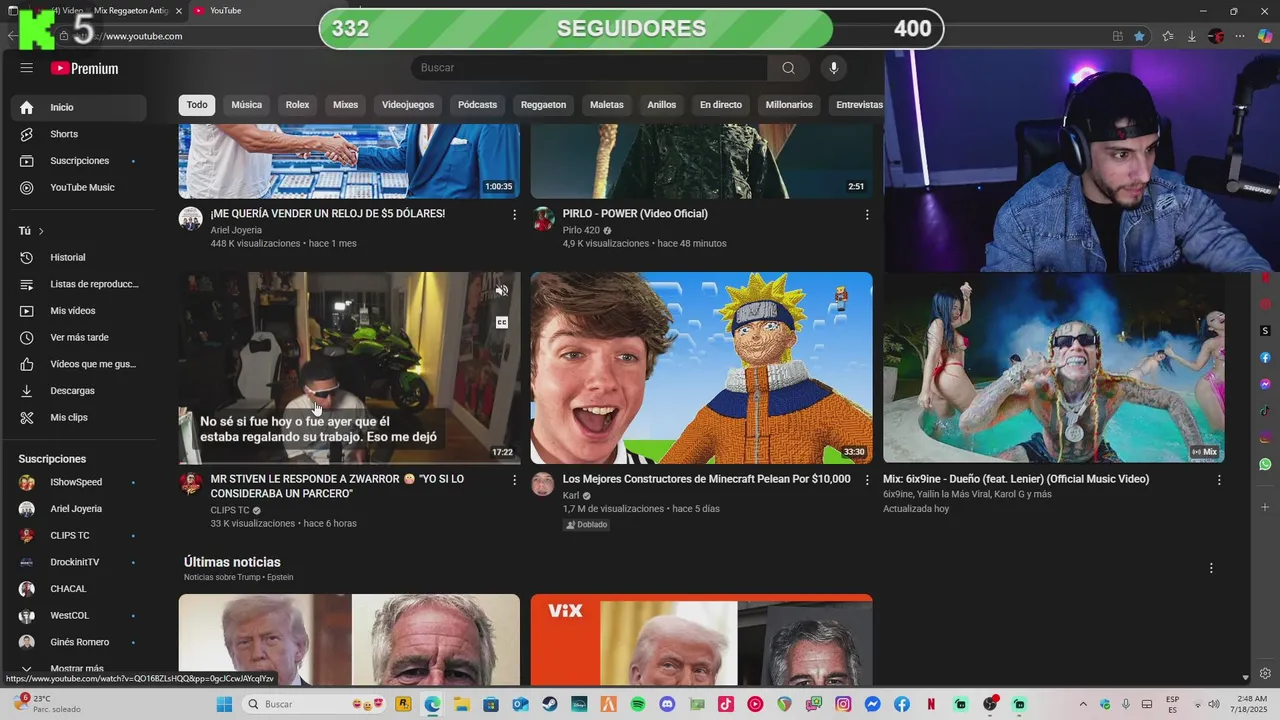Open Steam from the taskbar
The height and width of the screenshot is (720, 1280).
point(550,704)
